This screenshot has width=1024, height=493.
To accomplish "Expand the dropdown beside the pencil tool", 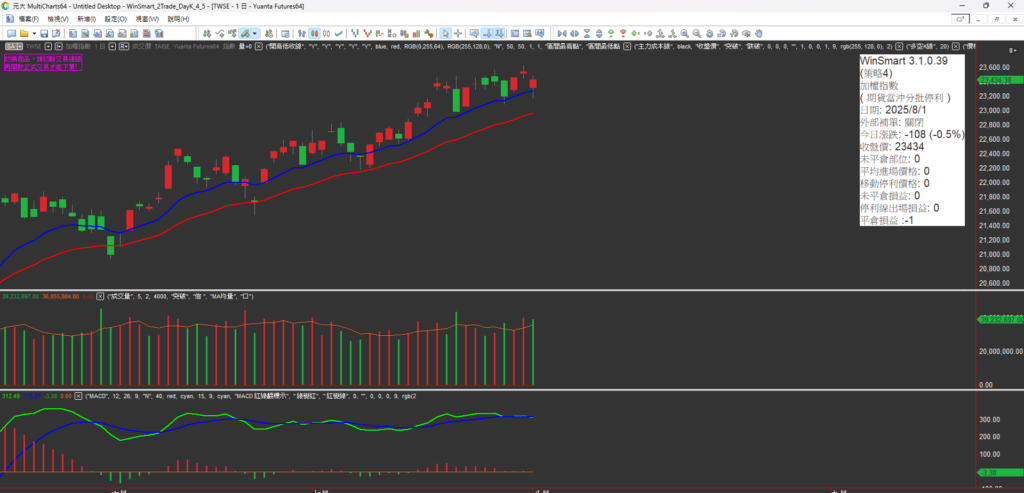I will (x=255, y=33).
